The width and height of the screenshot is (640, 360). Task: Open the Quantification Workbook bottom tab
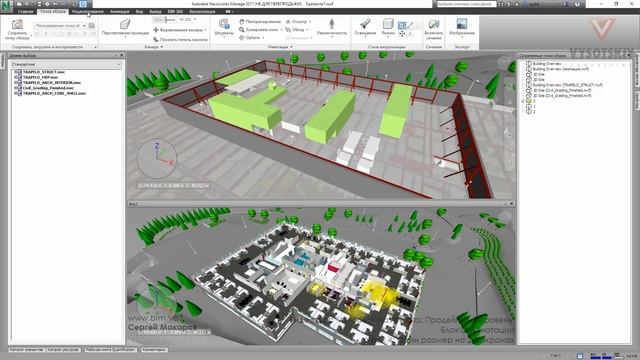110,350
